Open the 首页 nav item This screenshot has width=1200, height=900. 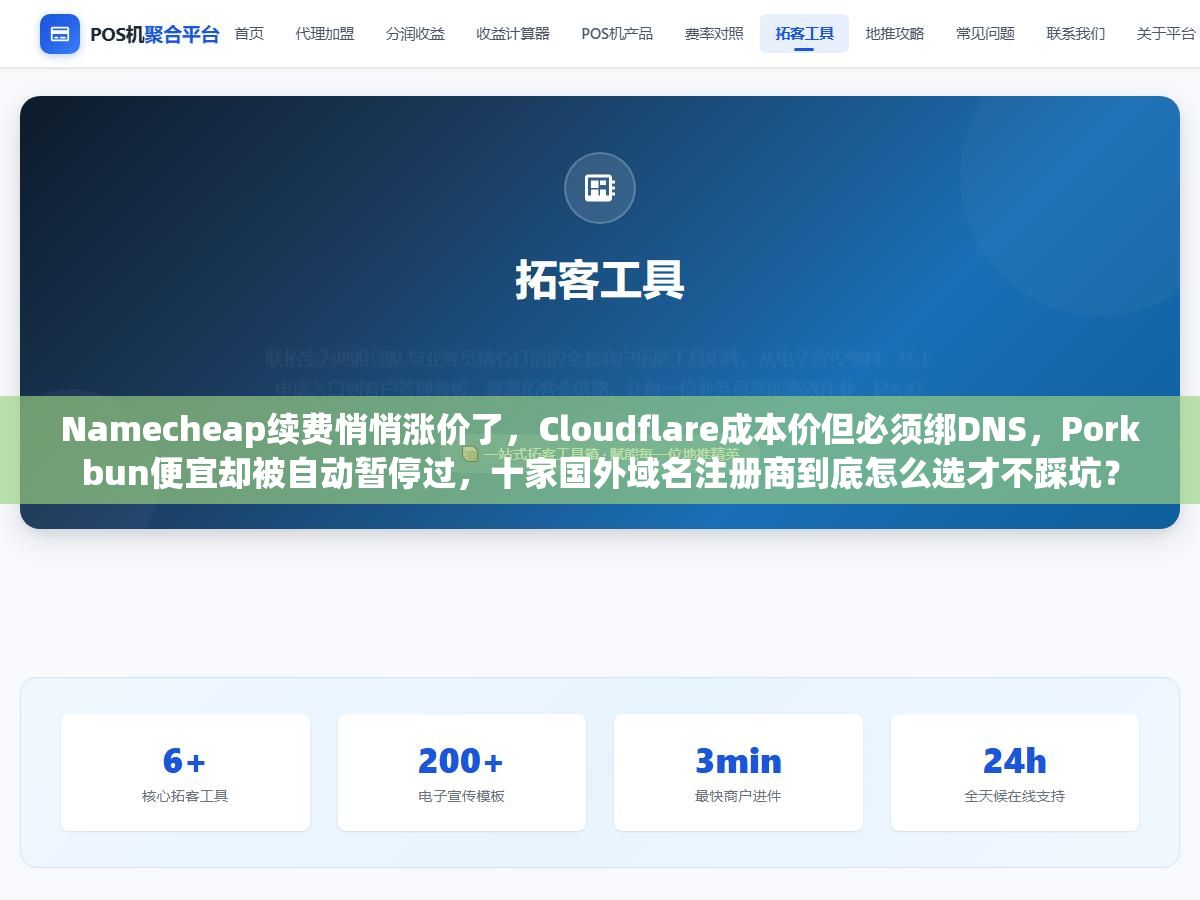[x=249, y=34]
